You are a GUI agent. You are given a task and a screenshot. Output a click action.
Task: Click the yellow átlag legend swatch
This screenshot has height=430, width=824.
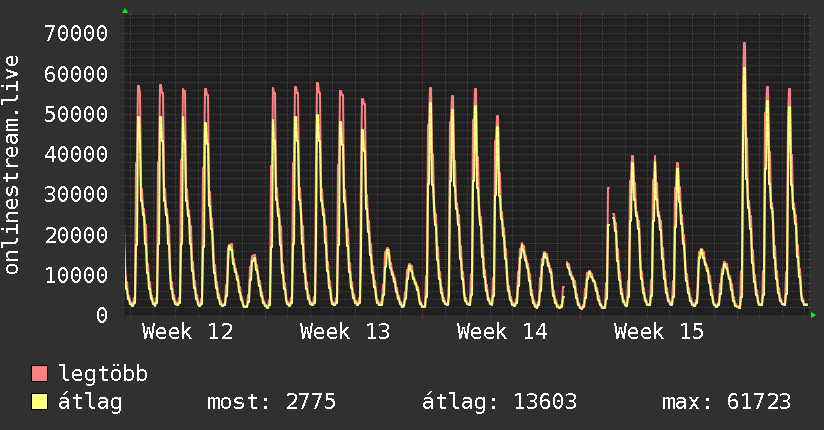point(39,402)
